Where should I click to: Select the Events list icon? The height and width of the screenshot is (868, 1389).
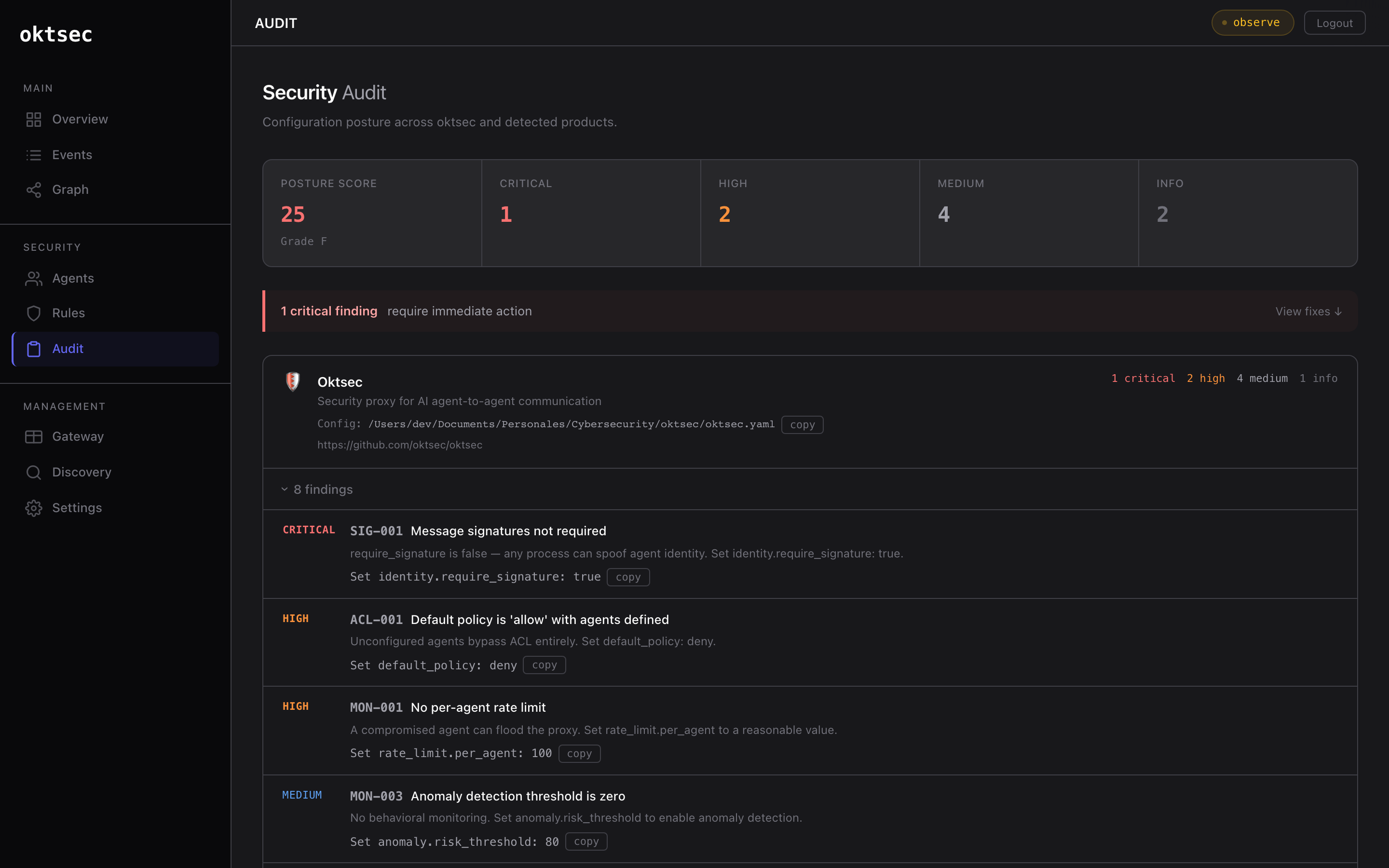[x=33, y=154]
